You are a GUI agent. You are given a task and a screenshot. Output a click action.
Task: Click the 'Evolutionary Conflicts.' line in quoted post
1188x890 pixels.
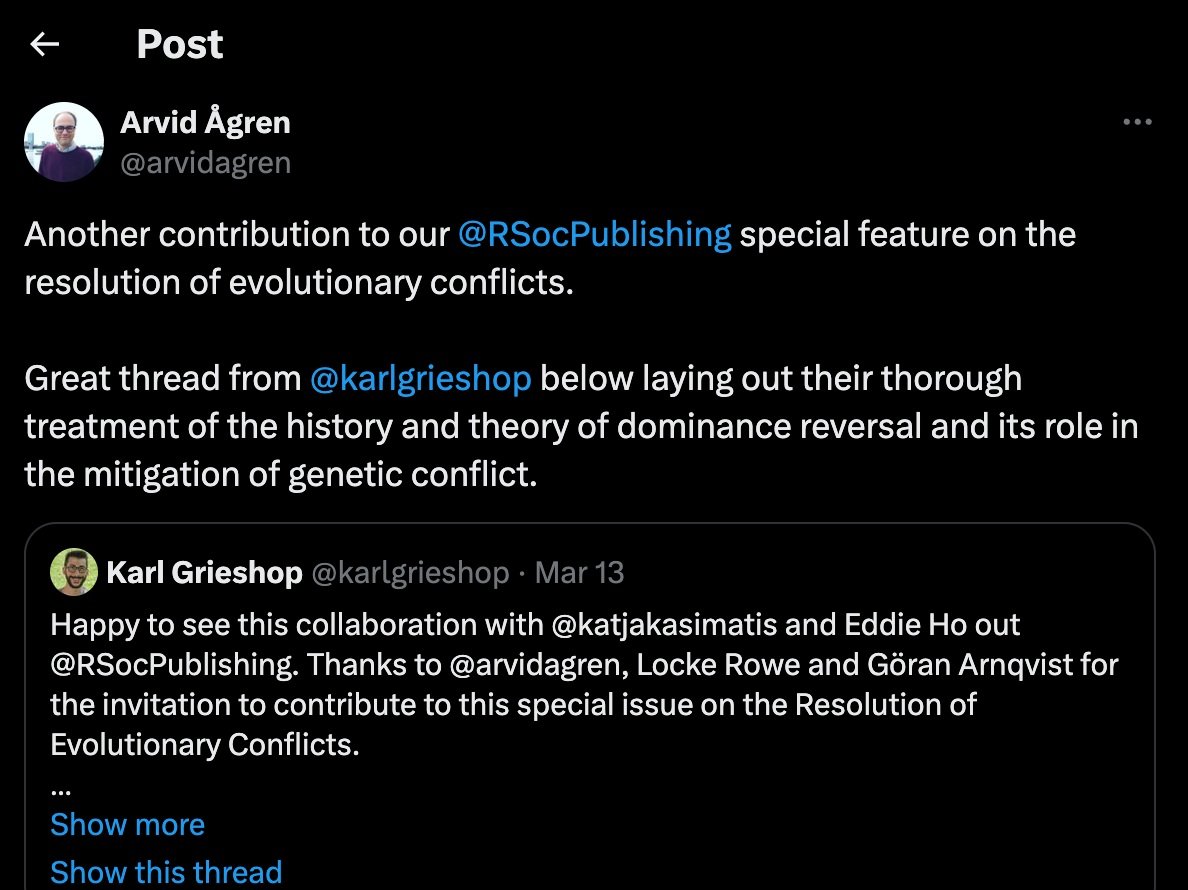point(205,745)
